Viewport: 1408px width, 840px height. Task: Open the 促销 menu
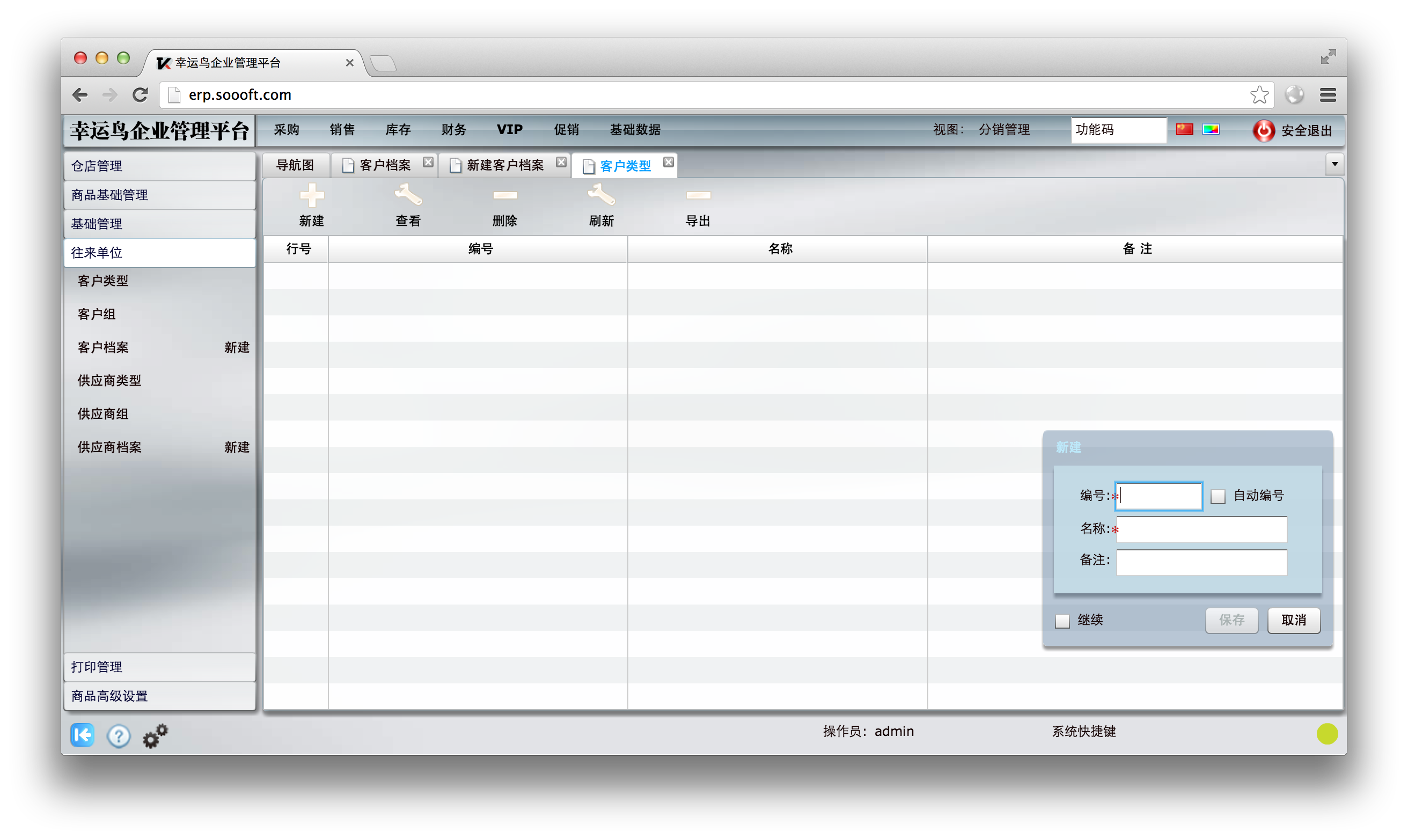pos(567,130)
